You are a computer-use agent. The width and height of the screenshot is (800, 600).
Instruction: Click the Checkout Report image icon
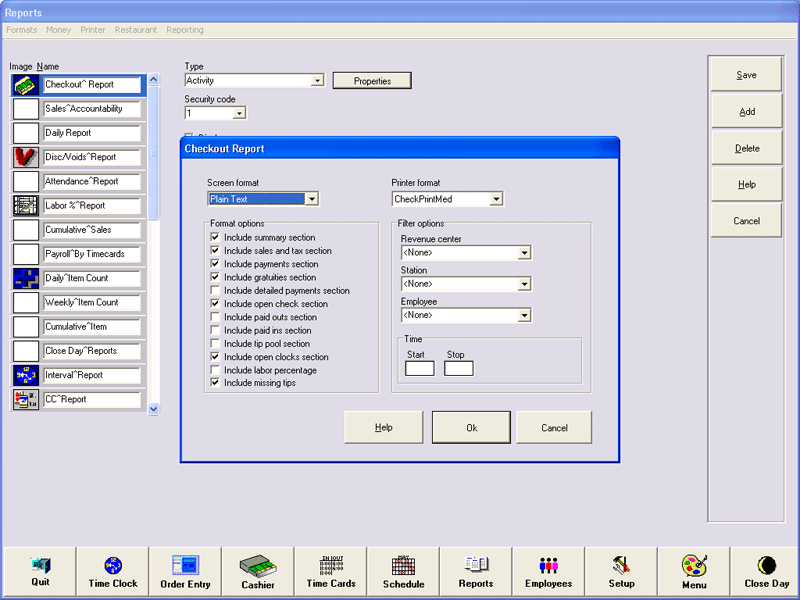(26, 85)
